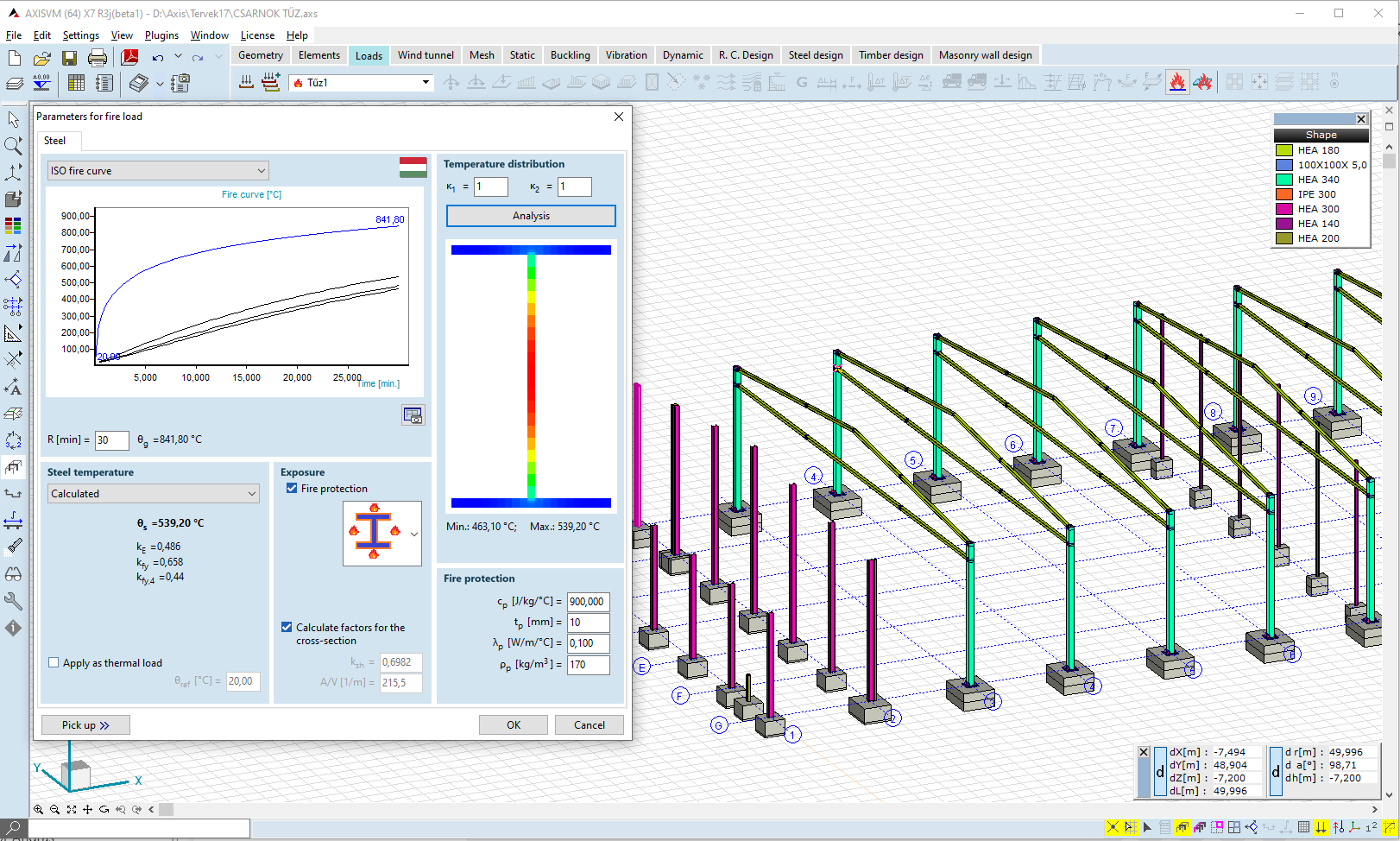Open the table browser grid icon
This screenshot has height=841, width=1400.
(x=76, y=83)
